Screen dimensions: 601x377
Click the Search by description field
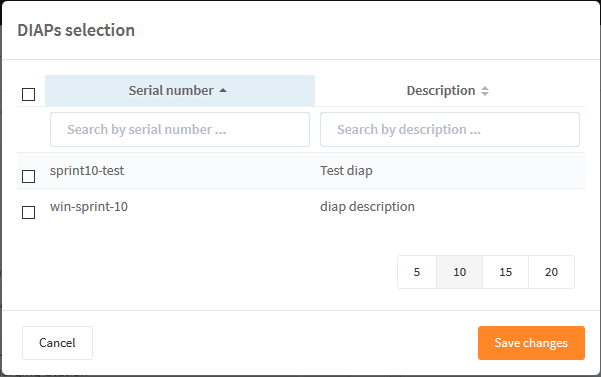450,129
